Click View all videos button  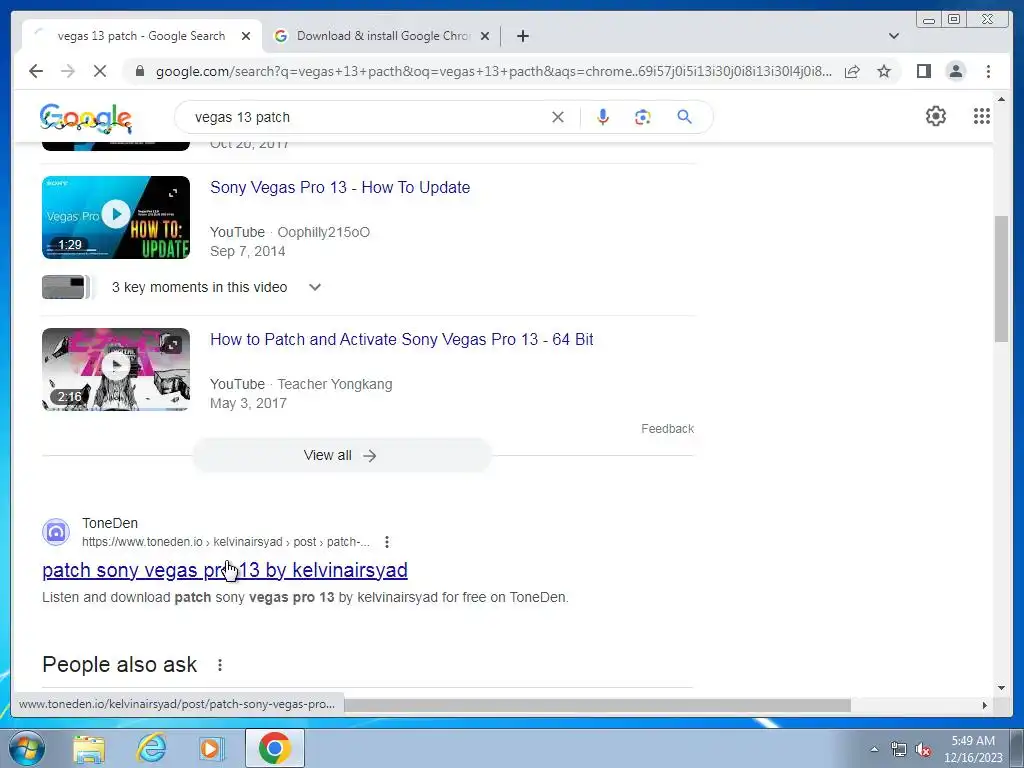pos(342,455)
